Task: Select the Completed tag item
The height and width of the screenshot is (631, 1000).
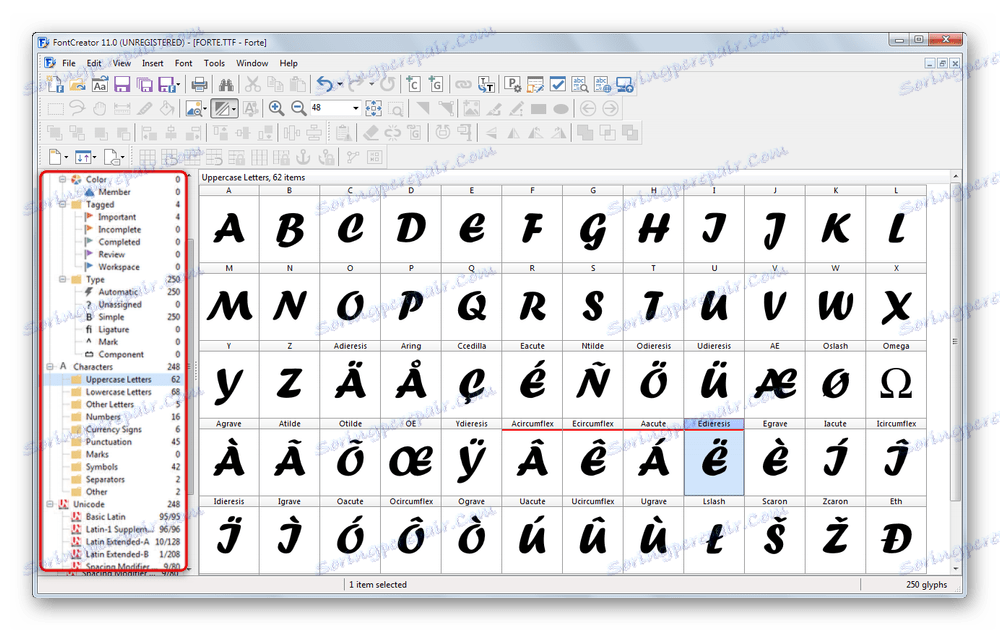Action: [119, 242]
